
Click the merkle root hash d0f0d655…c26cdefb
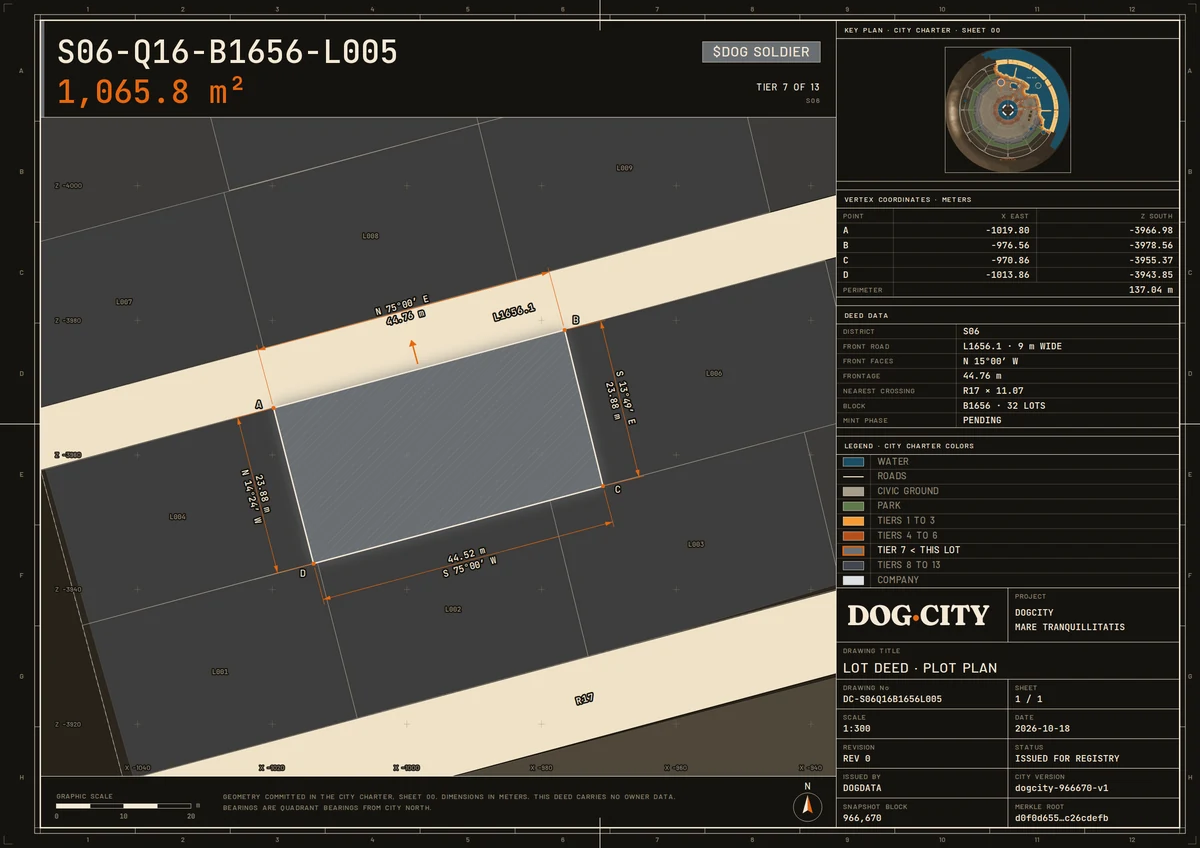pyautogui.click(x=1061, y=818)
